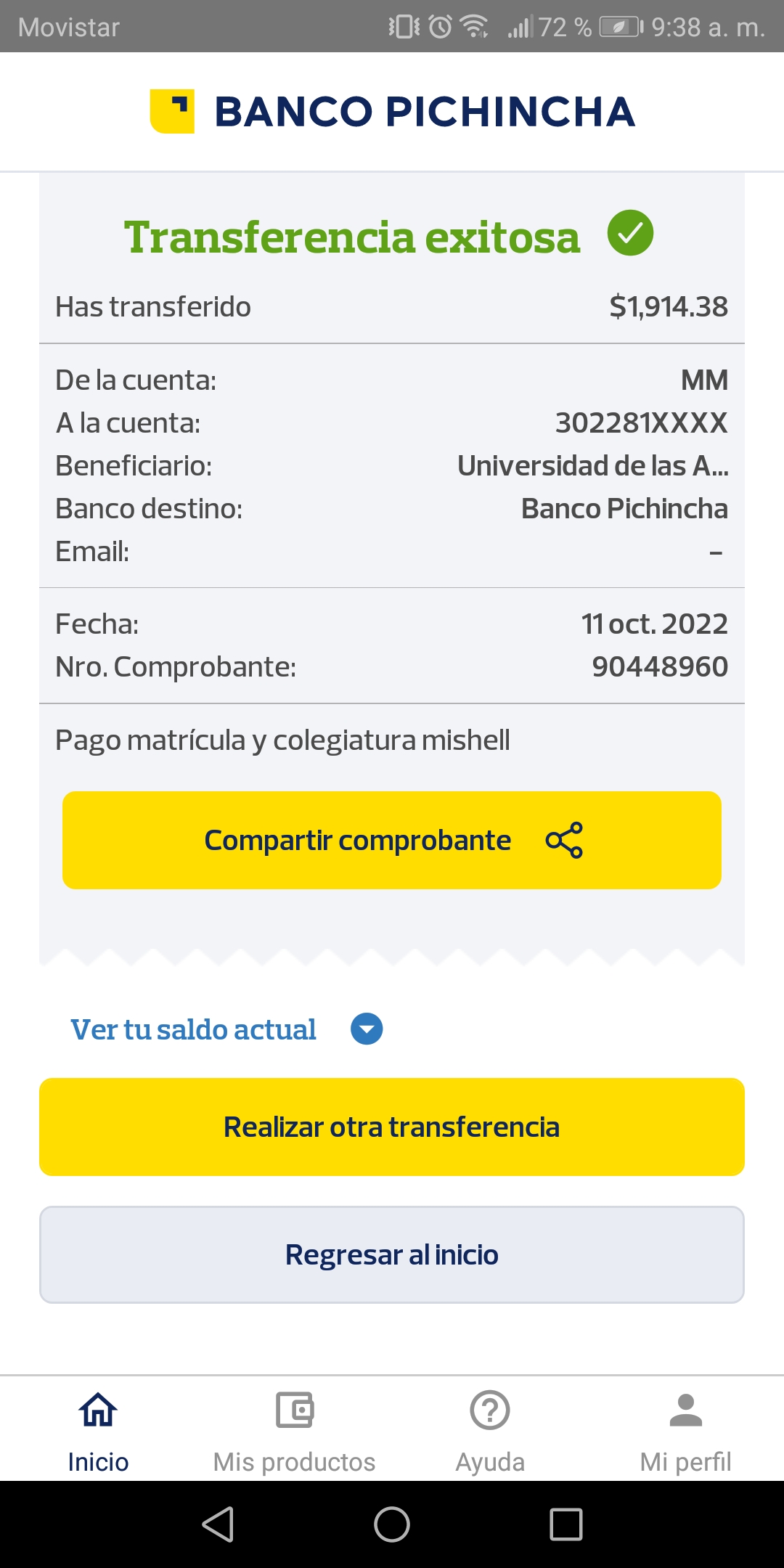Tap the Ver tu saldo actual link
Screen dimensions: 784x1568
tap(193, 1029)
